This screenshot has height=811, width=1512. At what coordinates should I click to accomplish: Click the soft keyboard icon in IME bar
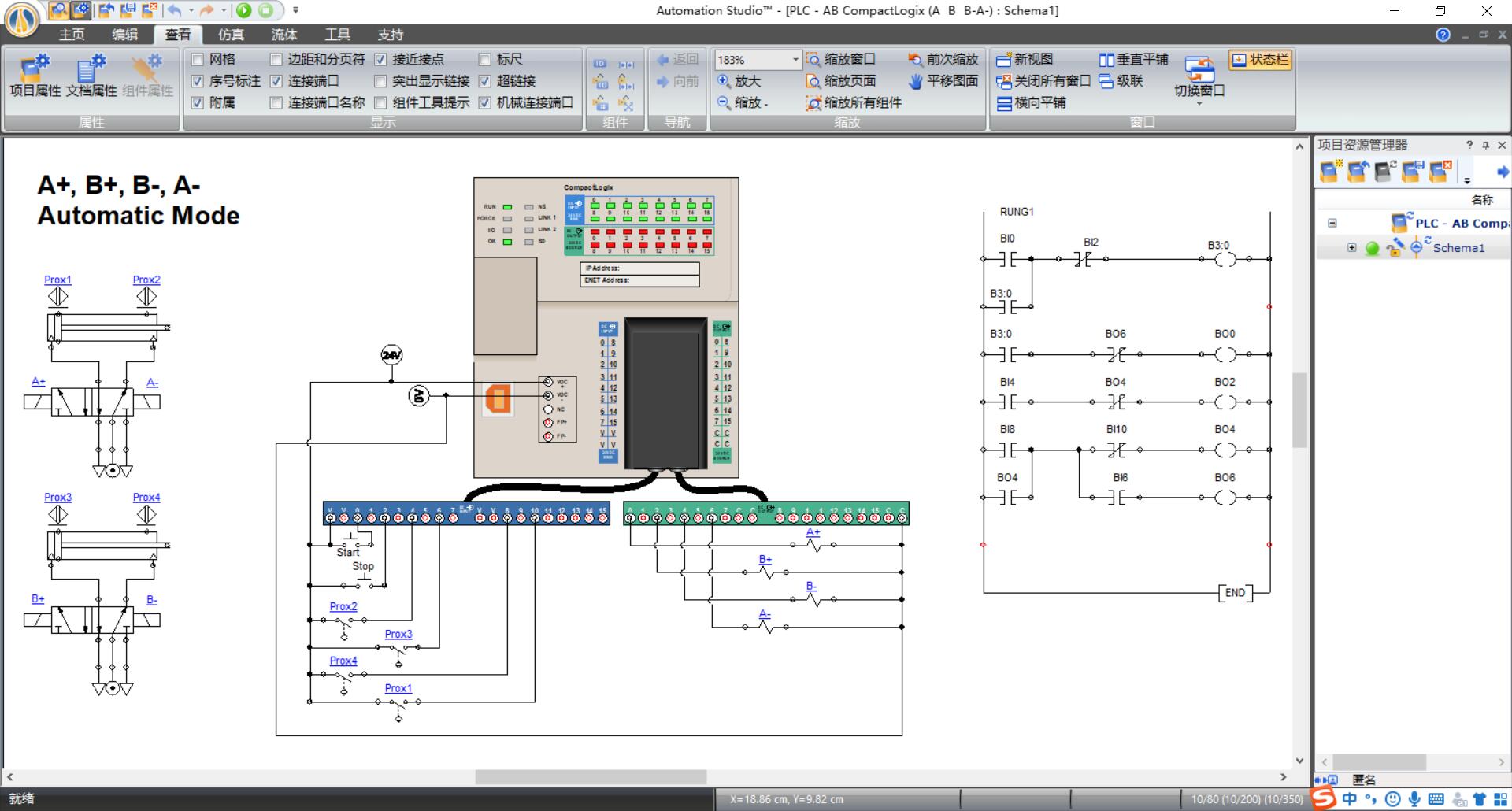[x=1436, y=799]
